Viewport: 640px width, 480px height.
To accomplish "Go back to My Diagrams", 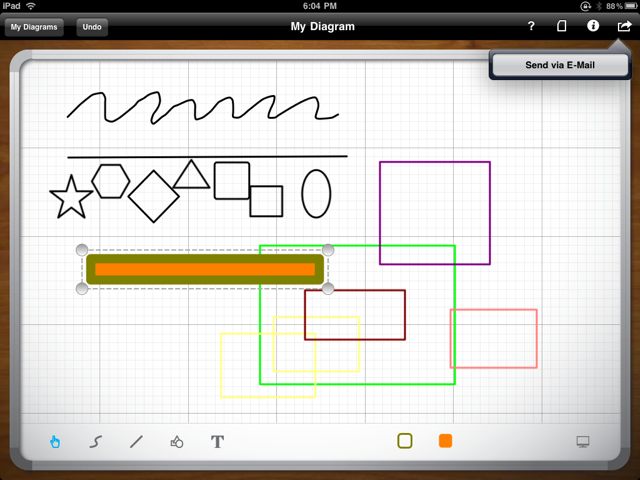I will click(34, 27).
